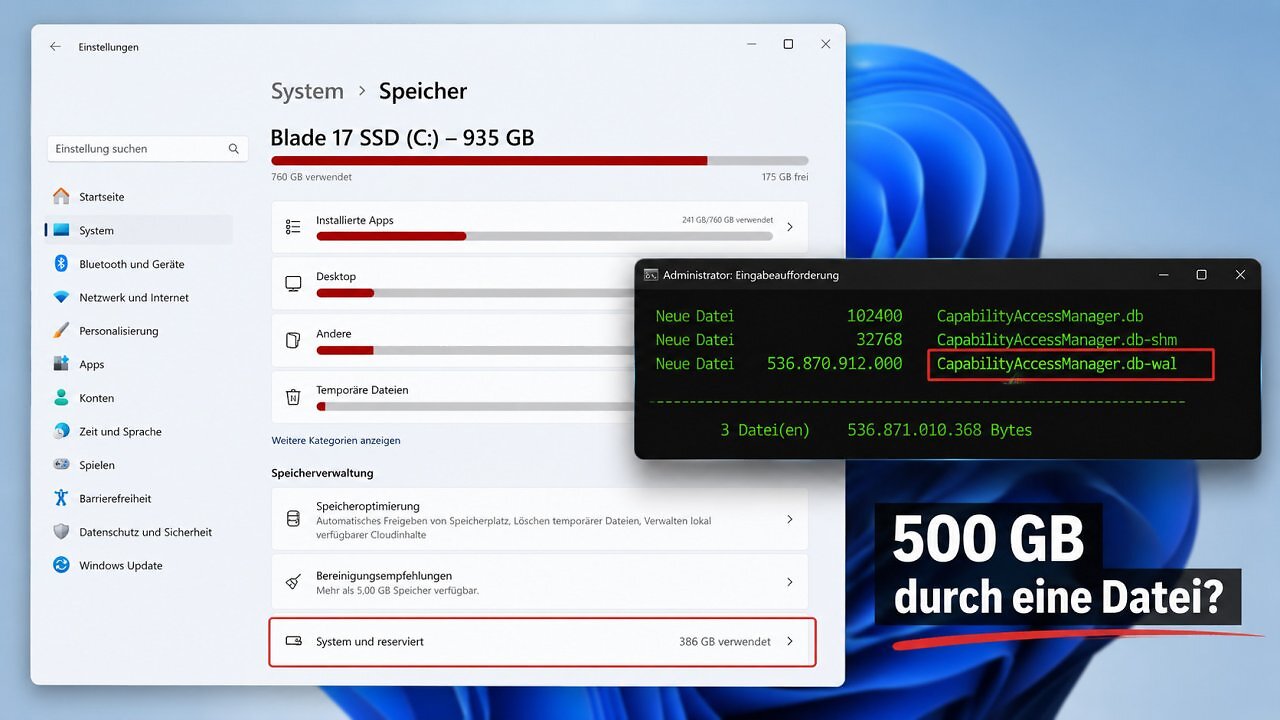Click 'CapabilityAccessManager.db-wal' in the console
This screenshot has width=1280, height=720.
[x=1057, y=364]
